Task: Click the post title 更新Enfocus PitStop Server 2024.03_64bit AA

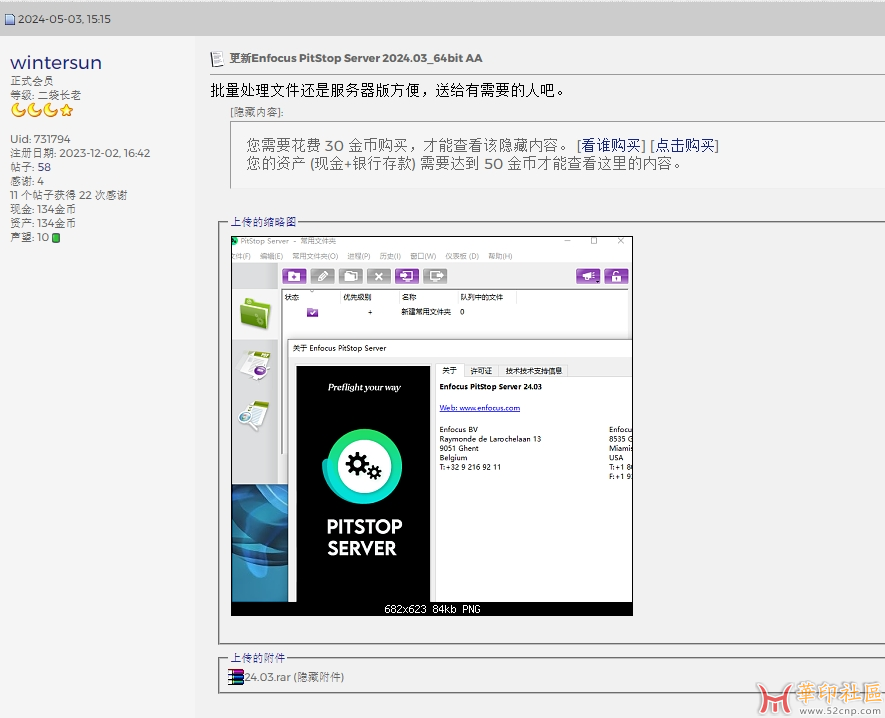Action: point(356,58)
